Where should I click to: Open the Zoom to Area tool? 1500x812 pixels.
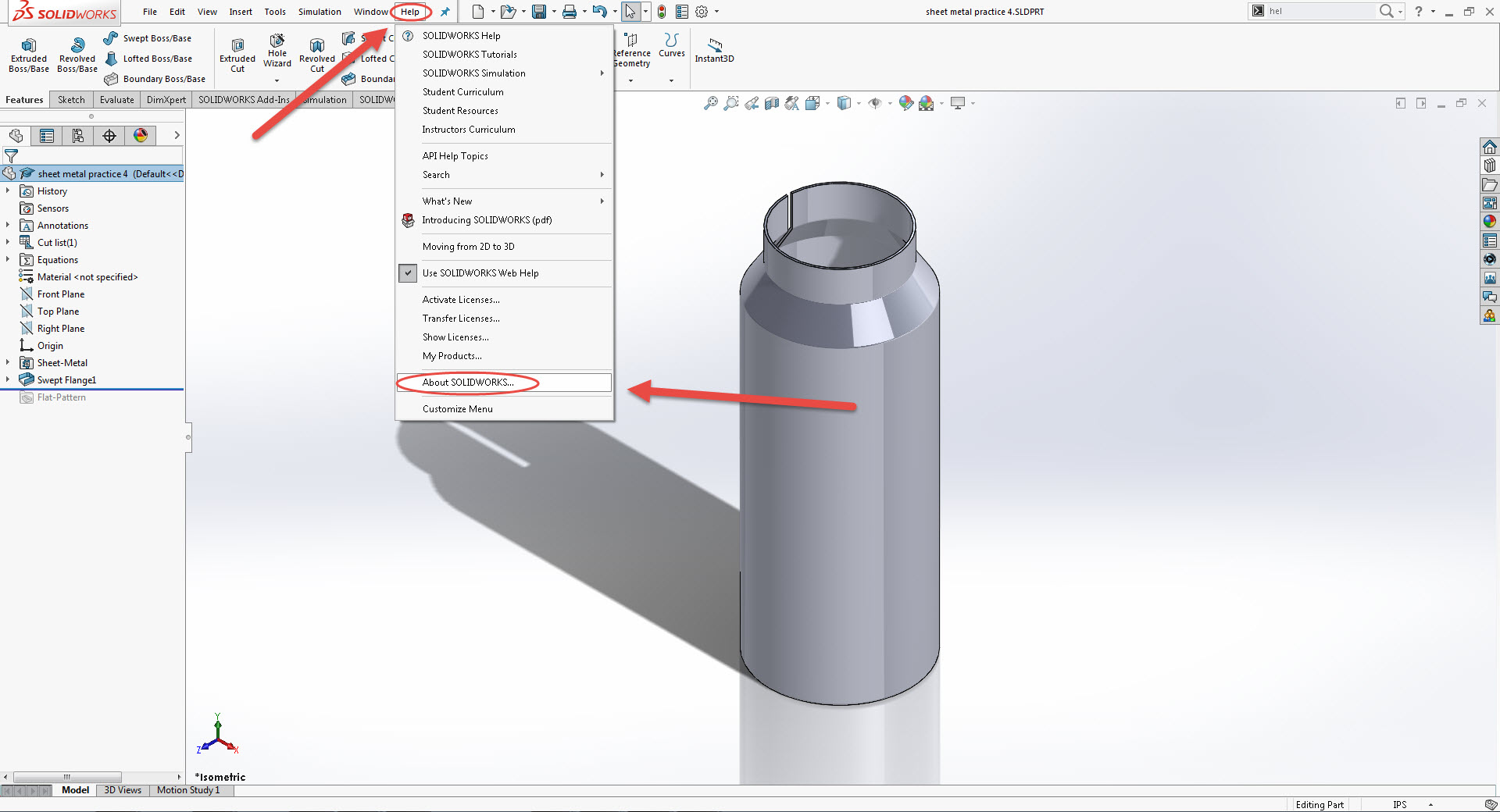click(x=731, y=102)
